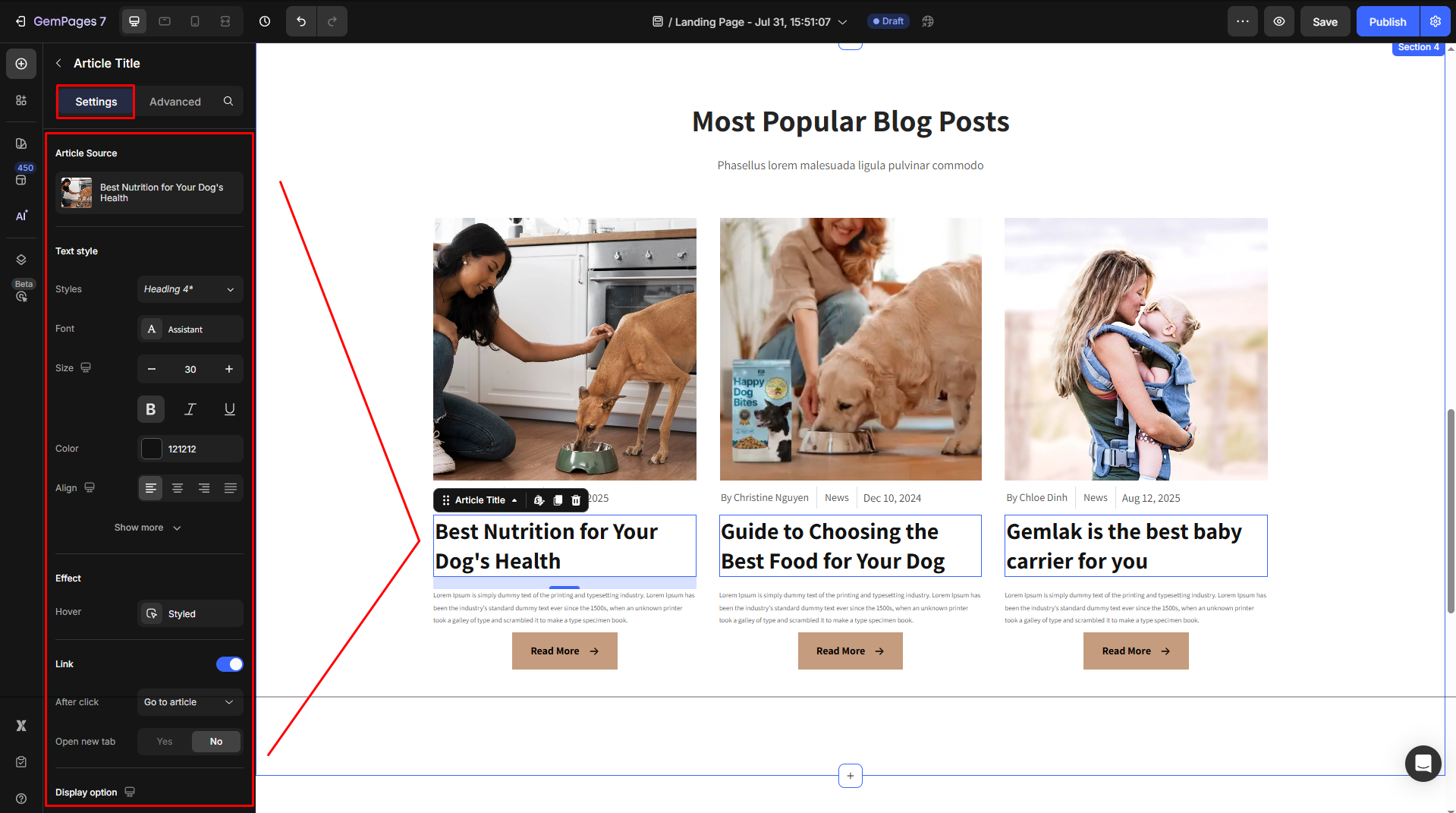This screenshot has width=1456, height=813.
Task: Click the X icon in the left sidebar
Action: coord(21,725)
